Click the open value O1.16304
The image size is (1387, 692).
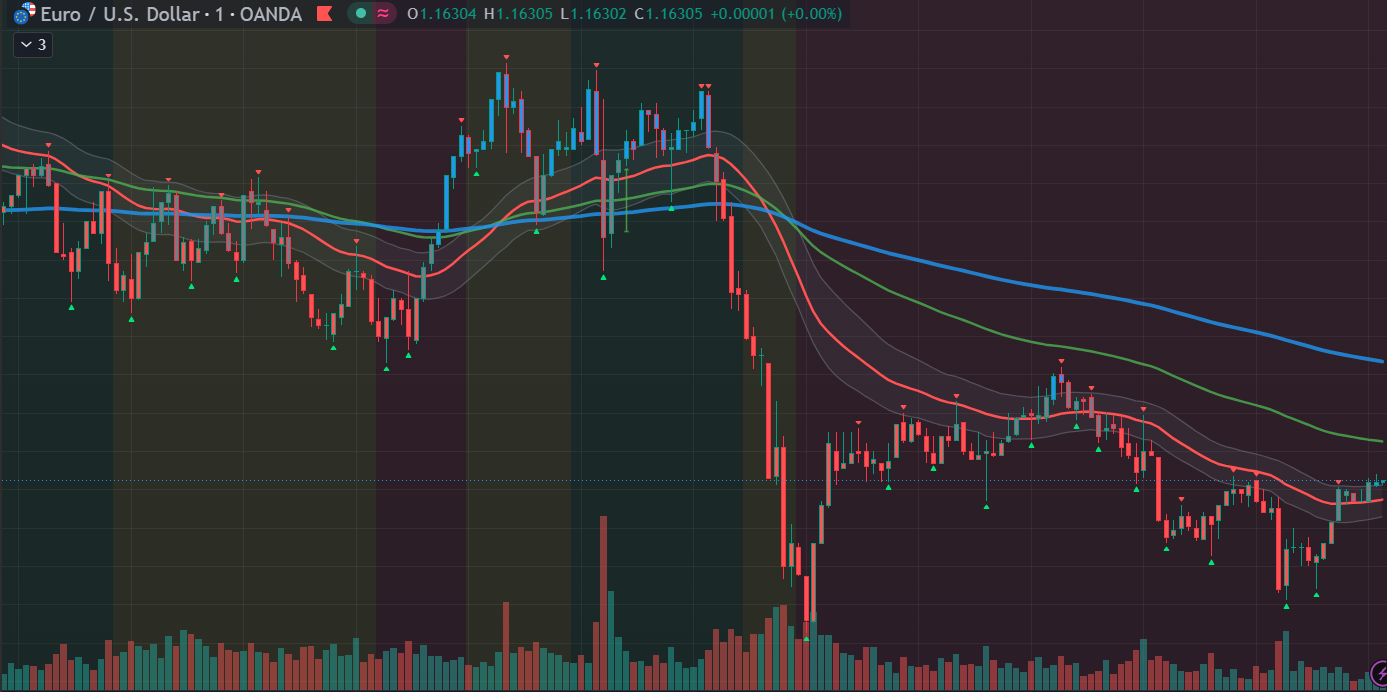(442, 14)
